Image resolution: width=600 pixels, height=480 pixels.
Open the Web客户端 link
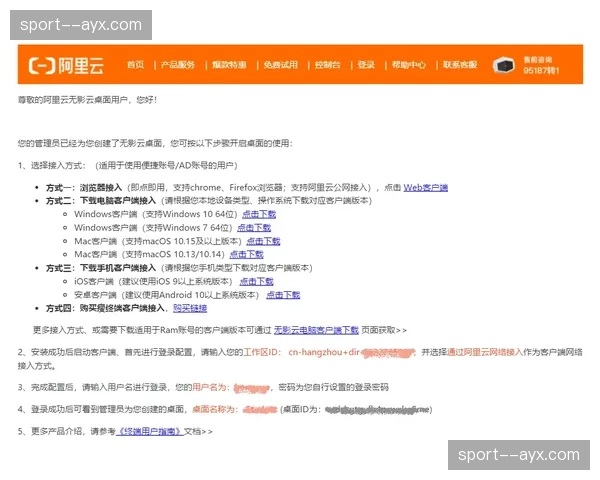426,188
